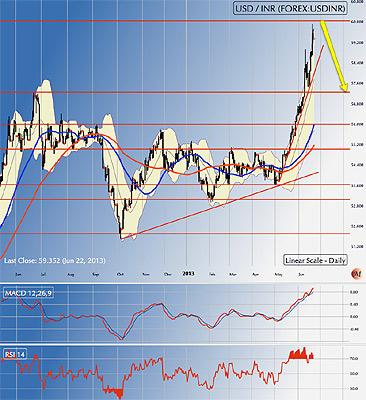Click the Feb month label on time axis

[x=212, y=274]
